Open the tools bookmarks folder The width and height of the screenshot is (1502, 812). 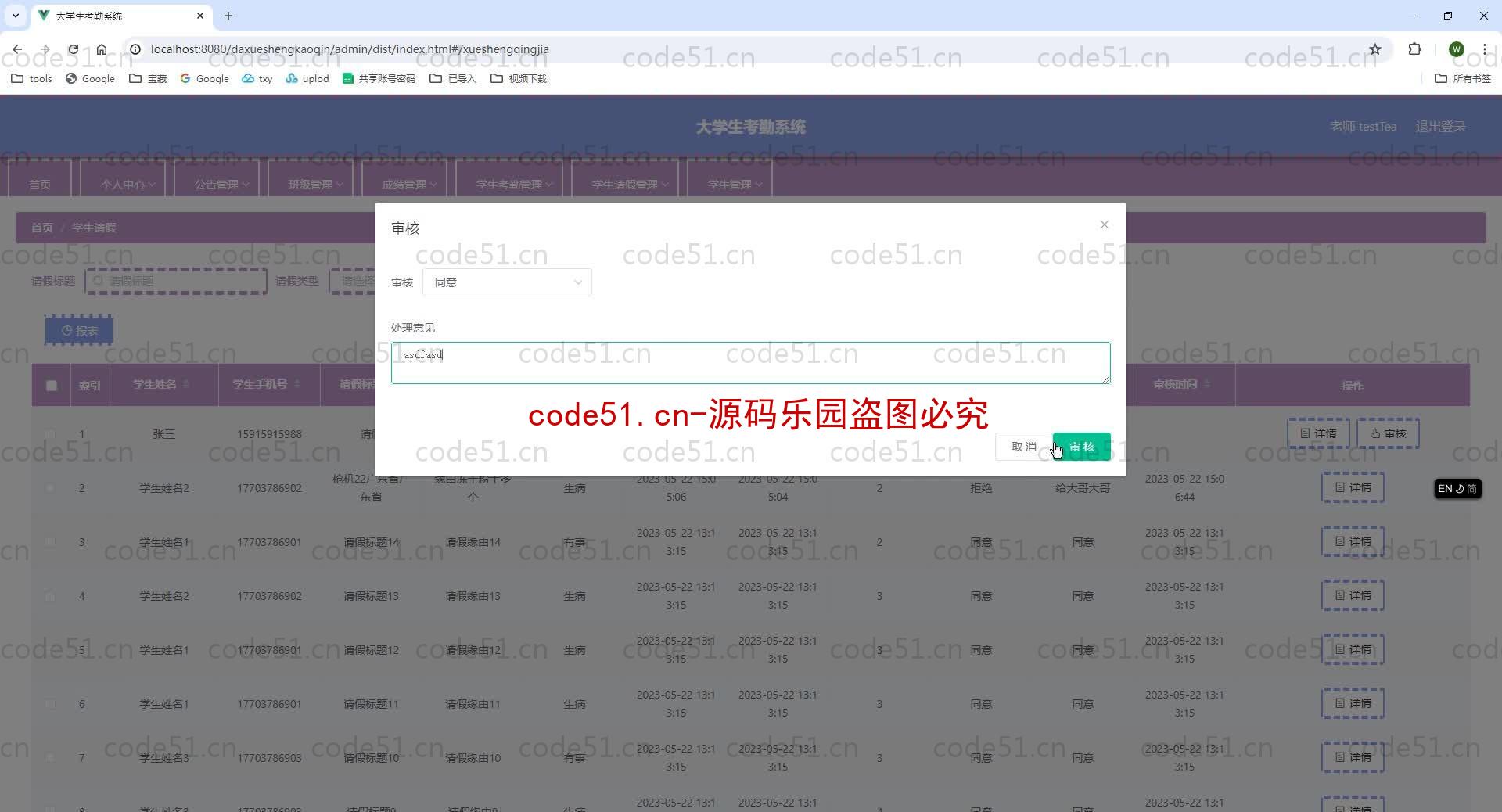(x=32, y=78)
